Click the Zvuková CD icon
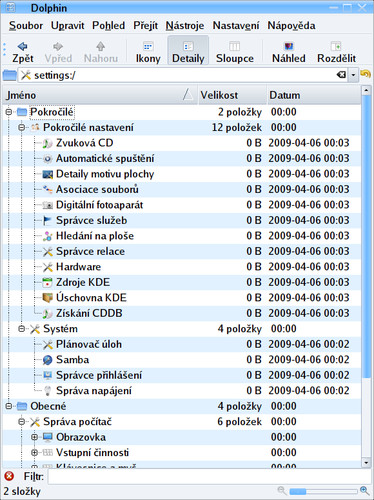Screen dimensions: 374x500 point(48,143)
